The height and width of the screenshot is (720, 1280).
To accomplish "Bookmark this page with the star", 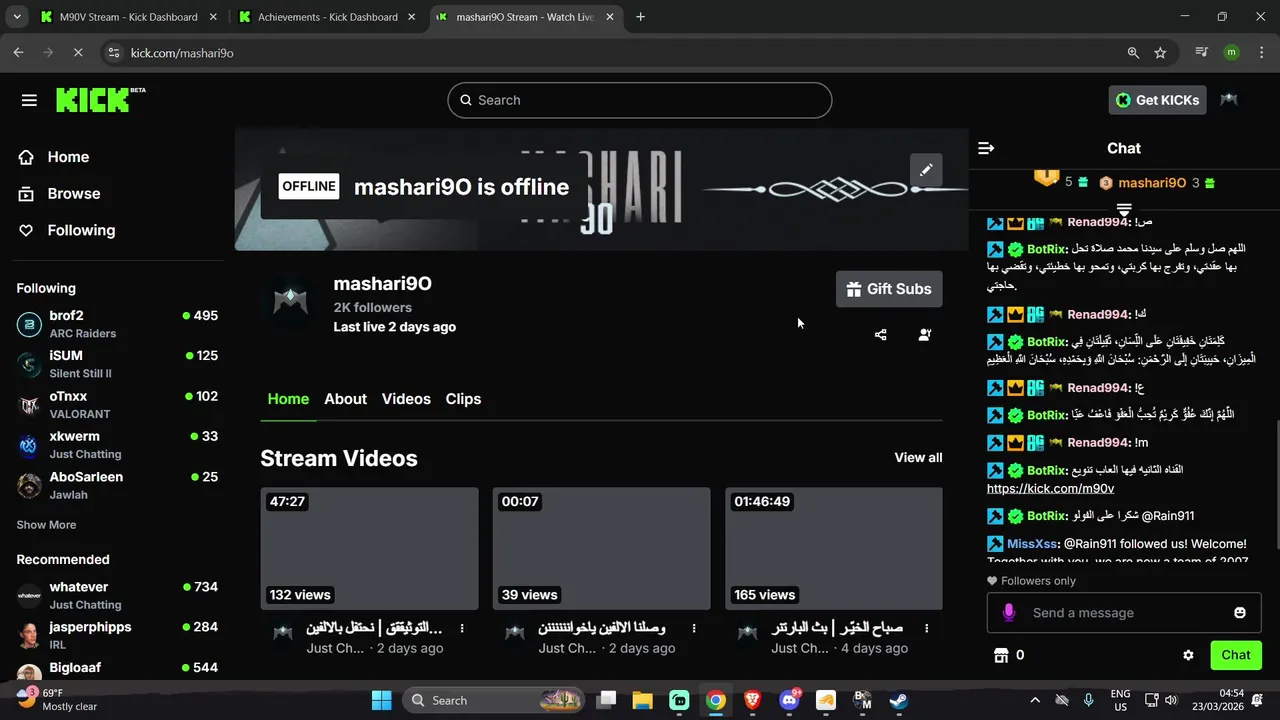I will 1160,52.
